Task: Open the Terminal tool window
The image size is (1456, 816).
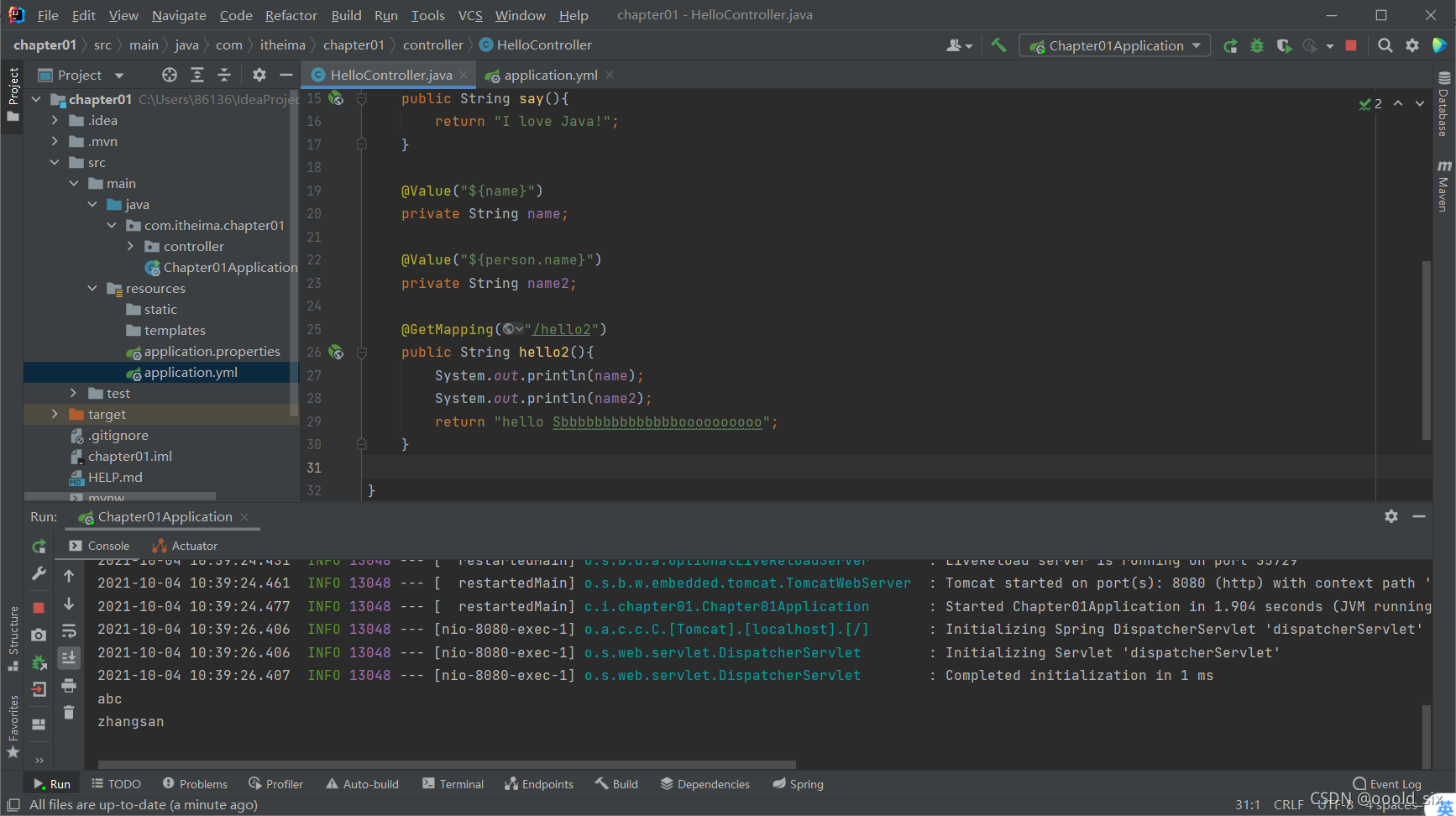Action: tap(453, 784)
